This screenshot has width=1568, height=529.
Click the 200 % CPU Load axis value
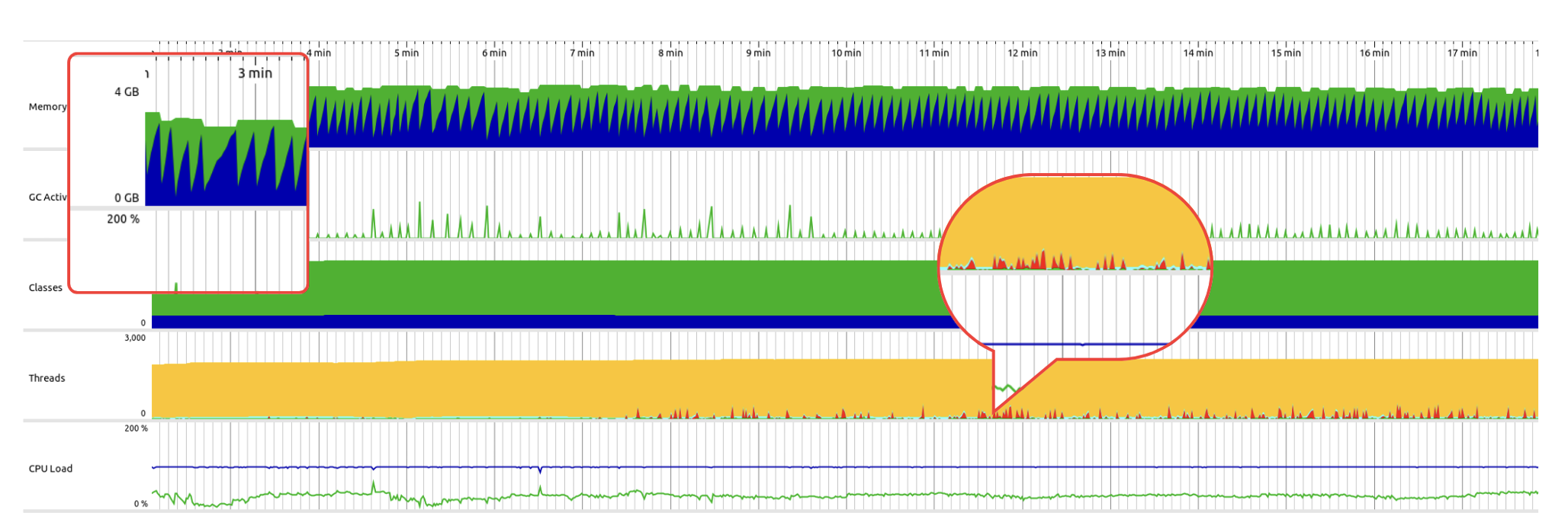137,428
